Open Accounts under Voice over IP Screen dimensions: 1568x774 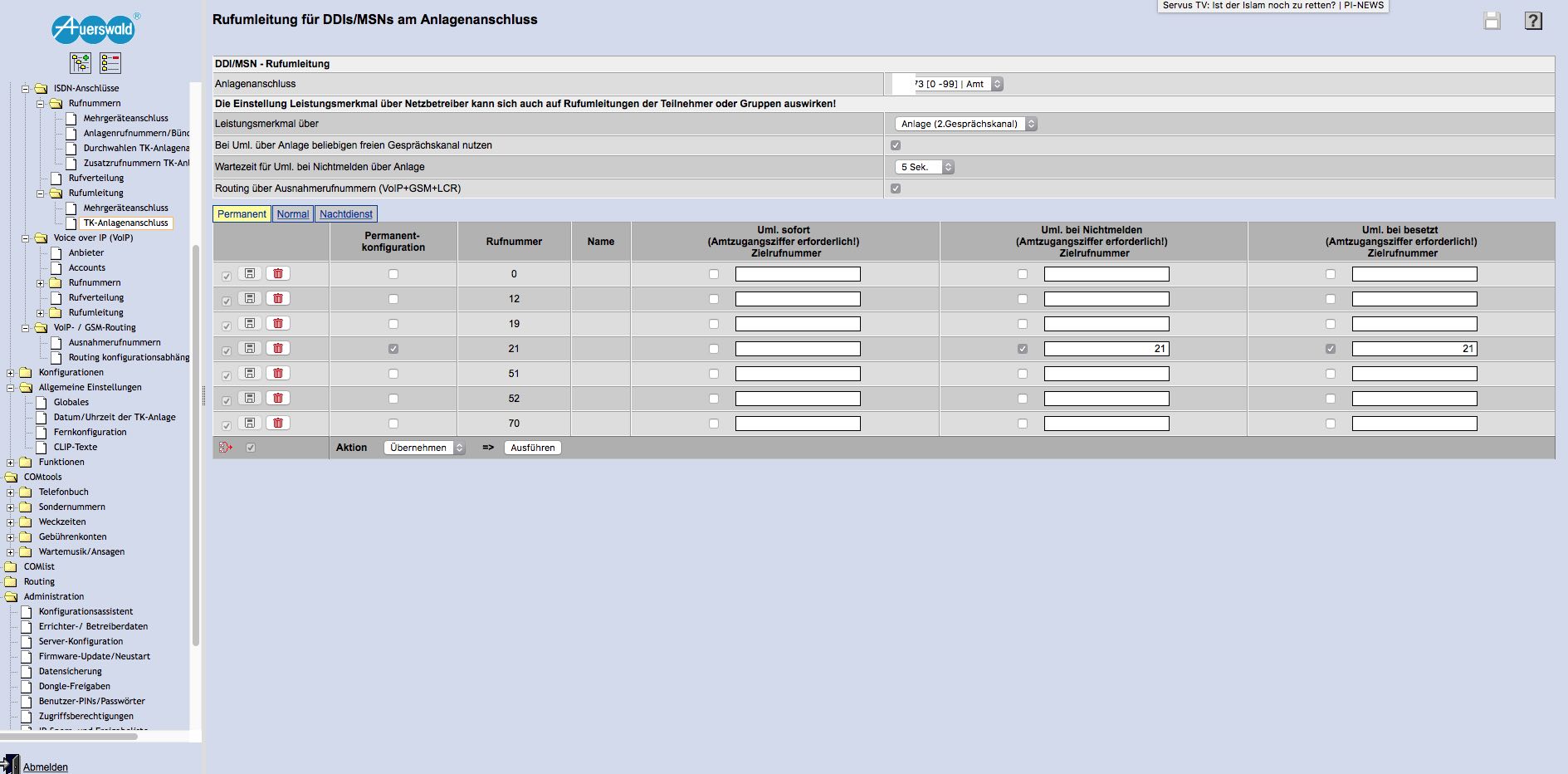(87, 267)
